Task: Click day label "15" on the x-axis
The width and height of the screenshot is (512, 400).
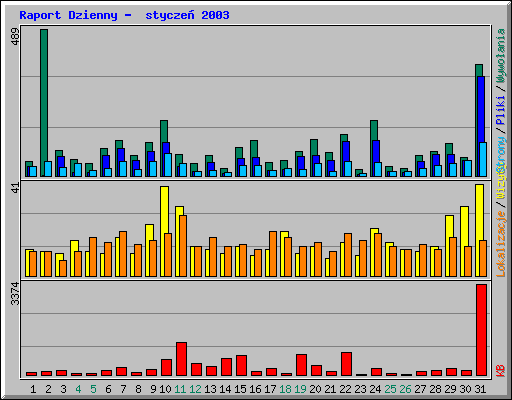Action: pyautogui.click(x=240, y=389)
